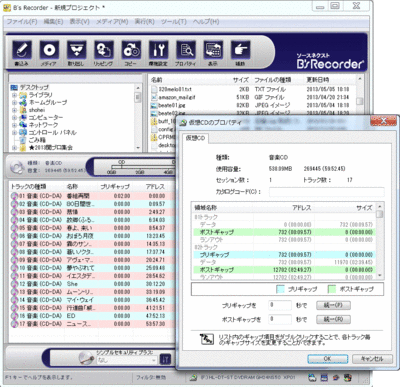Select track row 01 音楽 (CD-DA)
400x387 pixels.
92,196
